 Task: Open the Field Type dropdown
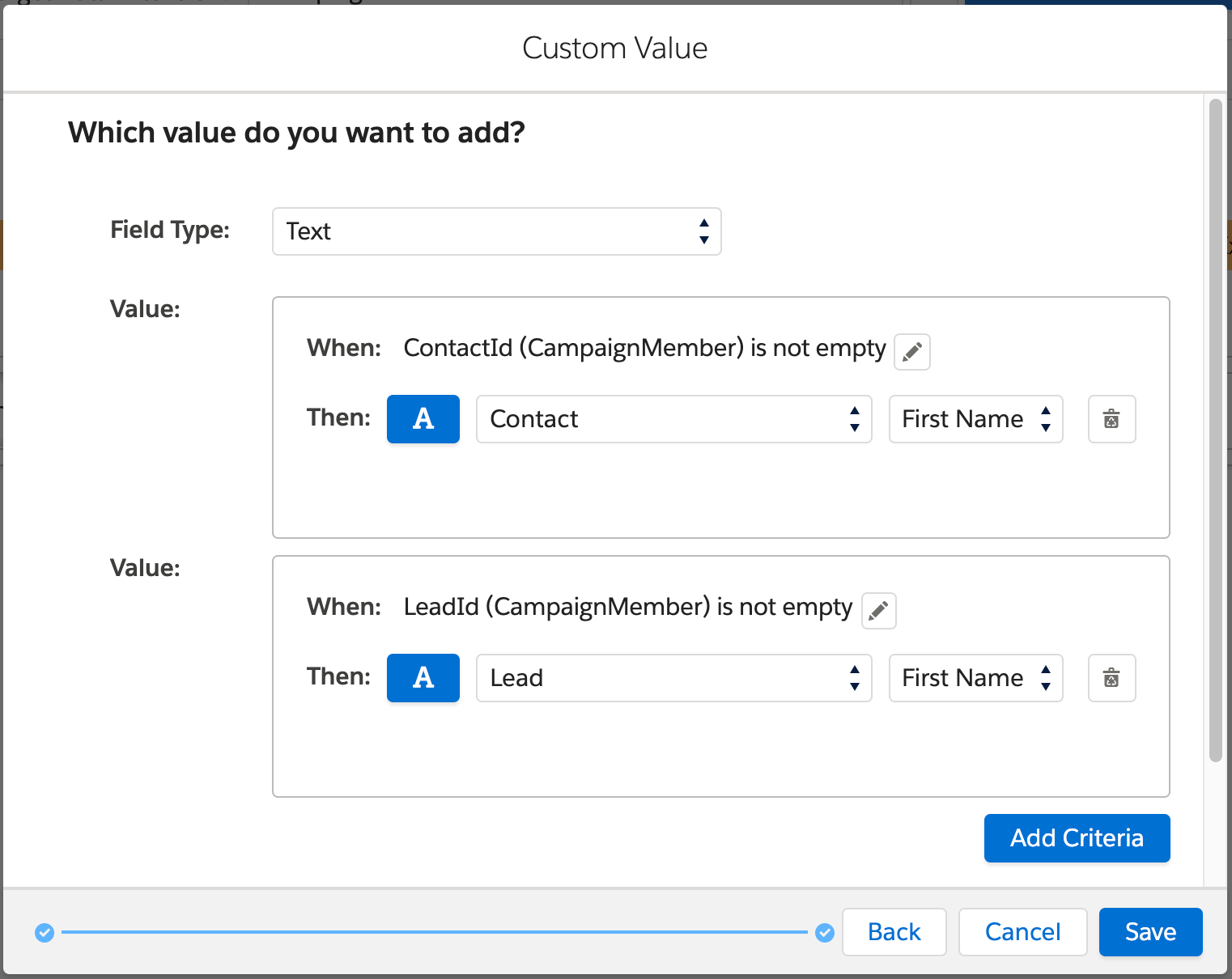496,231
